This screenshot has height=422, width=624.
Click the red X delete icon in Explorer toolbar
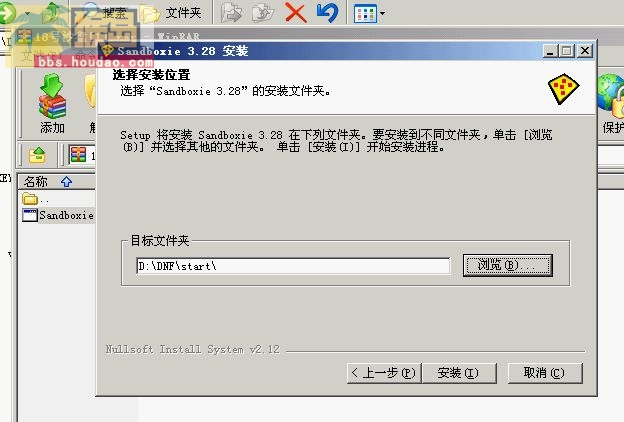295,12
